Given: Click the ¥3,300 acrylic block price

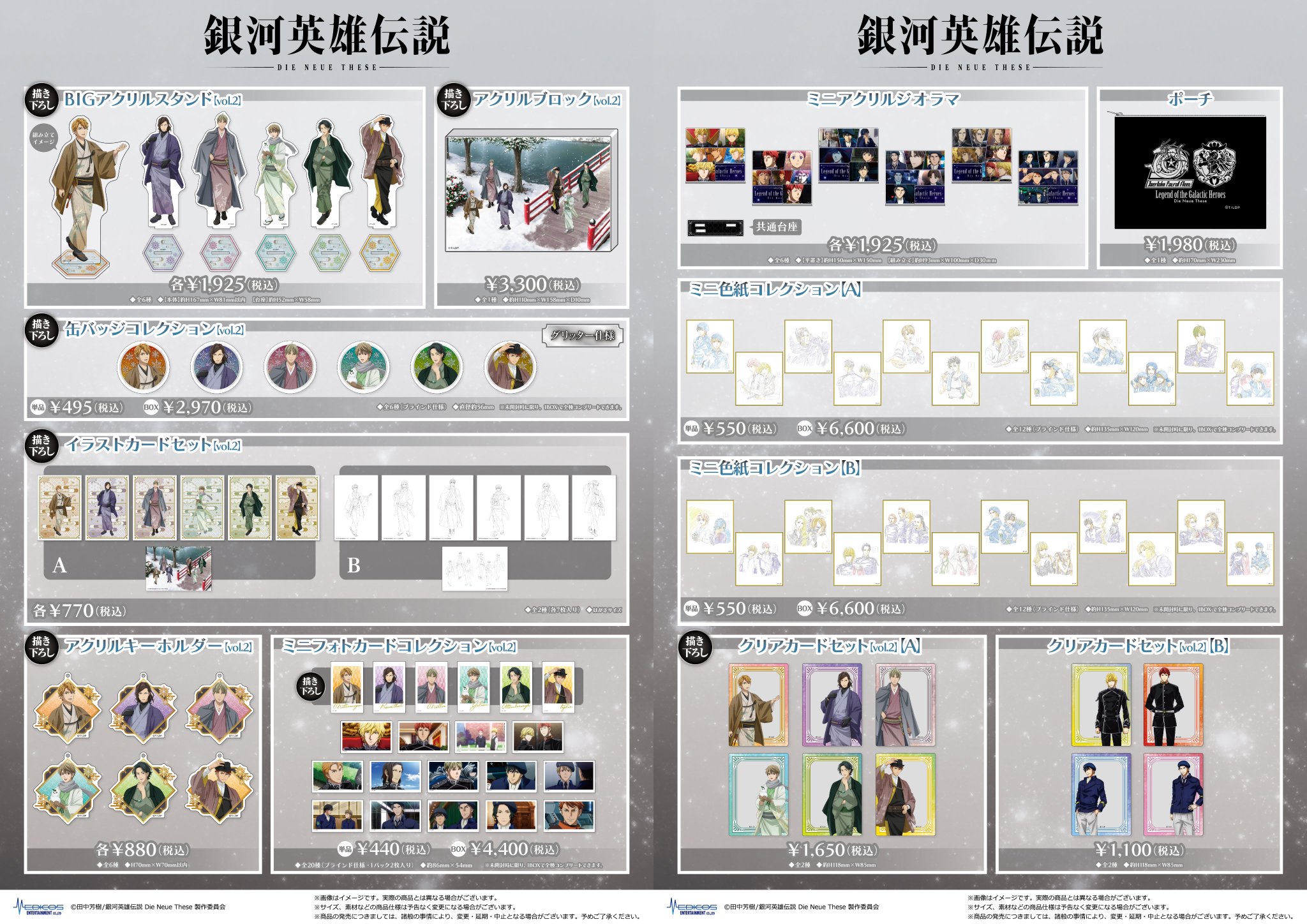Looking at the screenshot, I should pyautogui.click(x=532, y=285).
